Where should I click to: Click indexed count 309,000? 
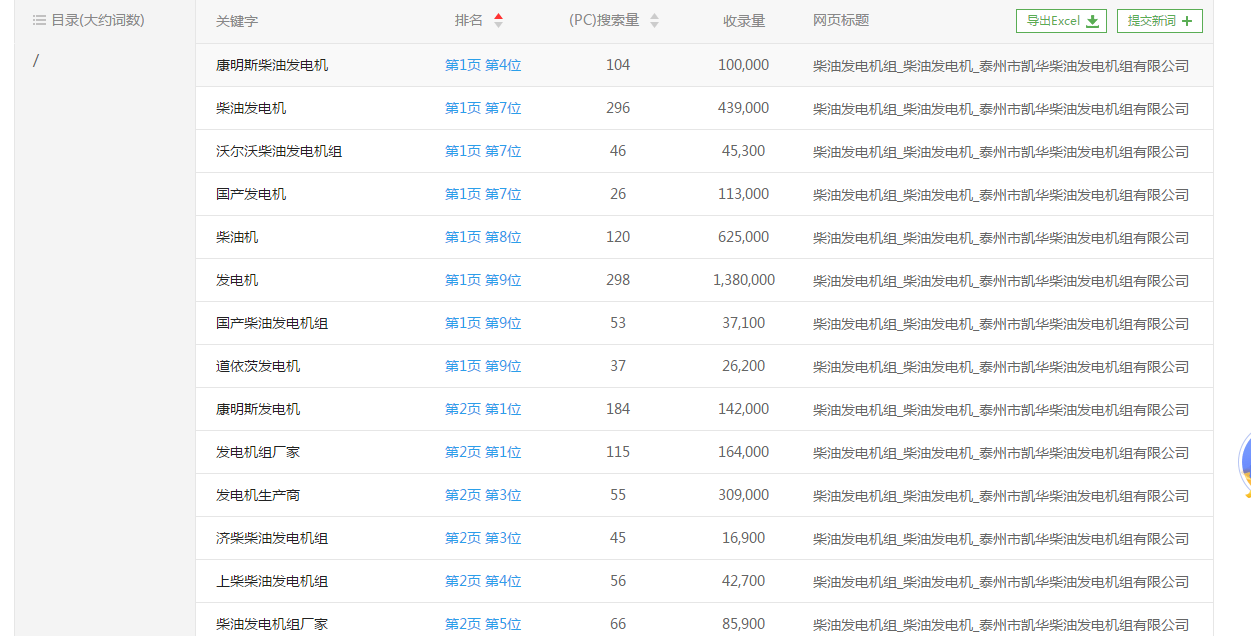[744, 495]
